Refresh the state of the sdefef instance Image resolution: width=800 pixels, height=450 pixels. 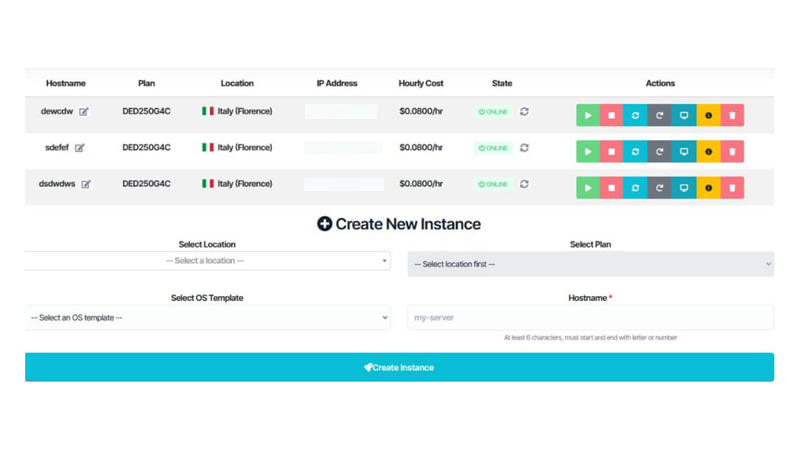point(524,148)
